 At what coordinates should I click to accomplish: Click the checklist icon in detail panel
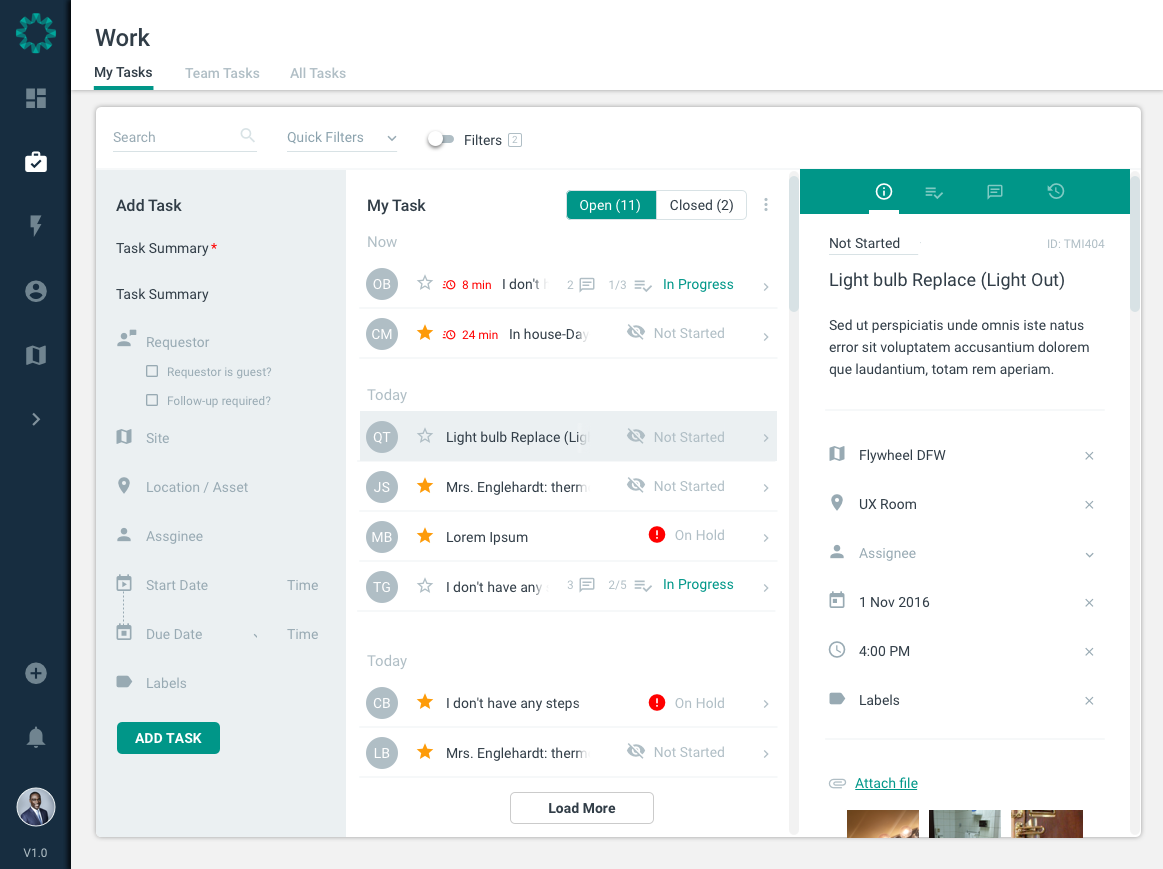click(934, 192)
